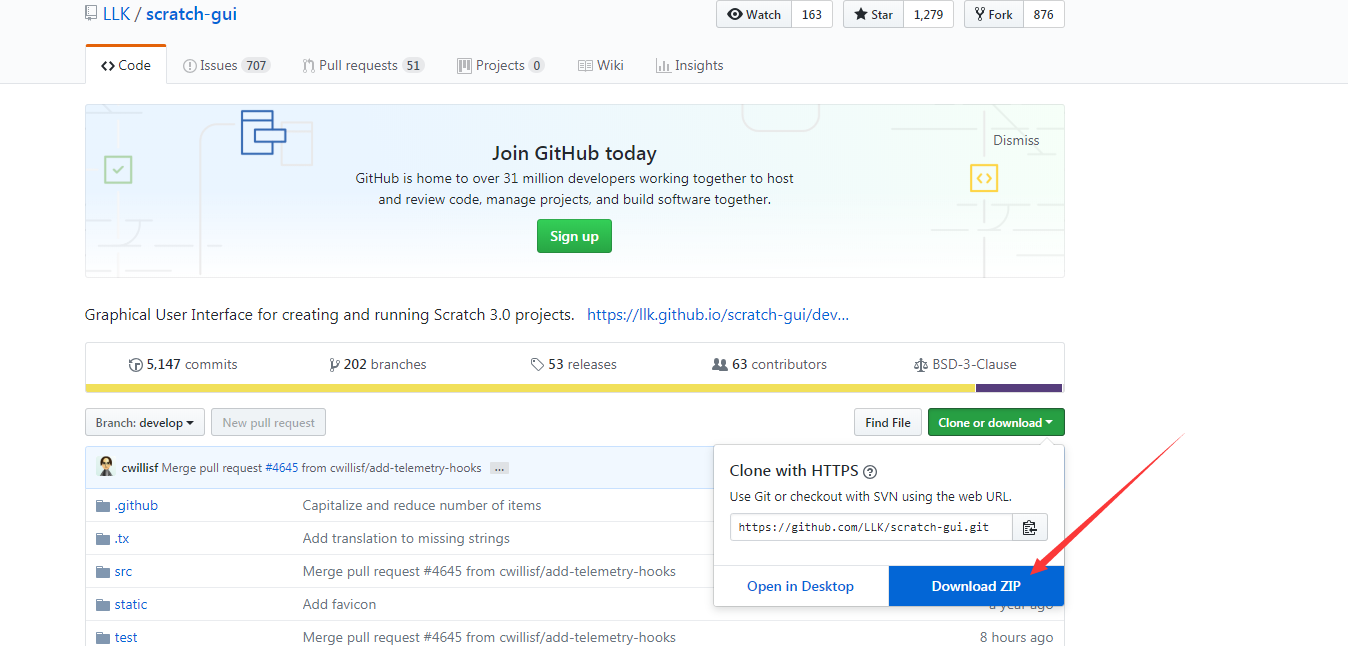Click Open in Desktop
1348x646 pixels.
click(x=800, y=586)
